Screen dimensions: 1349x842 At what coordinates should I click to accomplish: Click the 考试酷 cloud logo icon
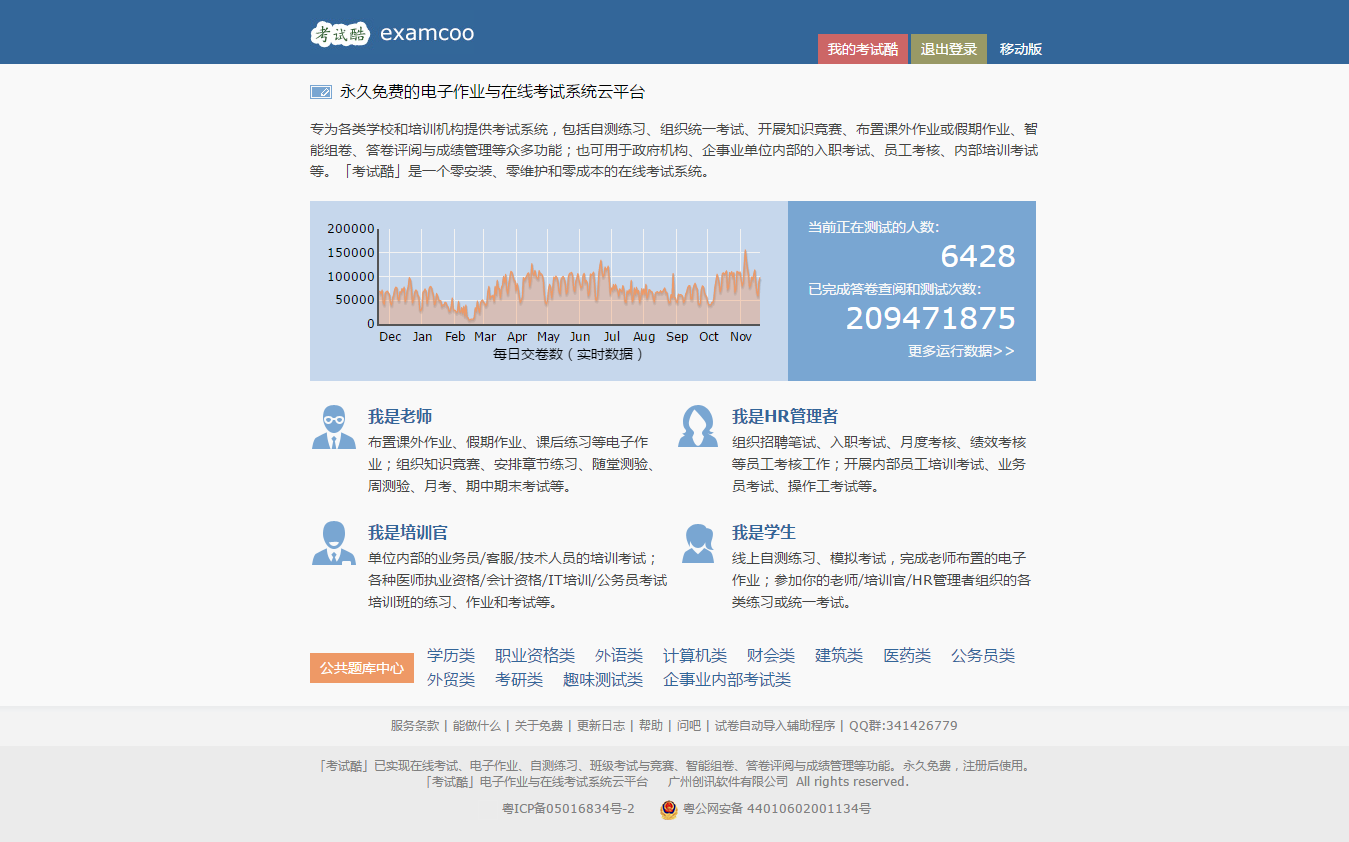tap(340, 34)
